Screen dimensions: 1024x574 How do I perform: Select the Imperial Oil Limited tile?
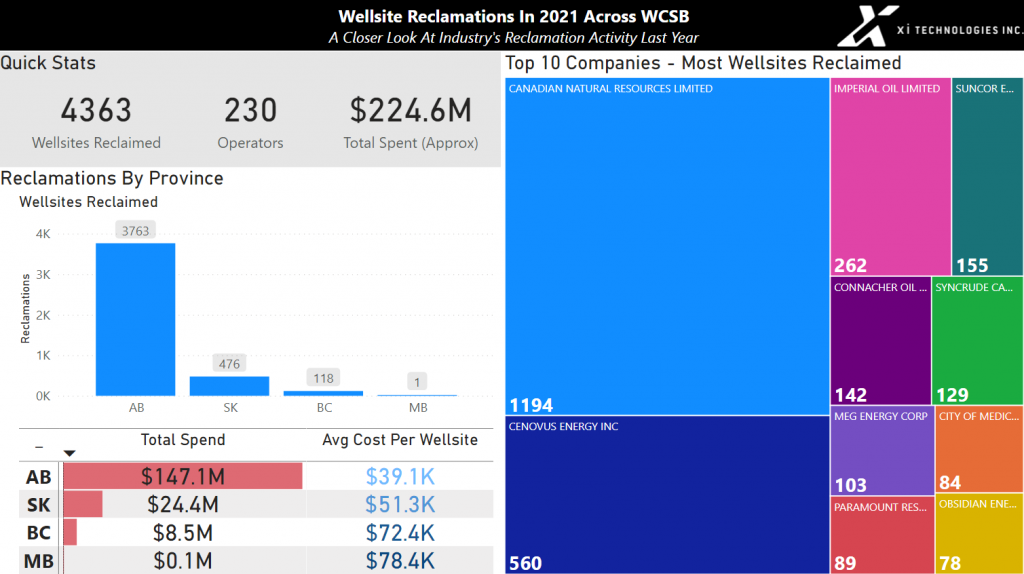(890, 177)
